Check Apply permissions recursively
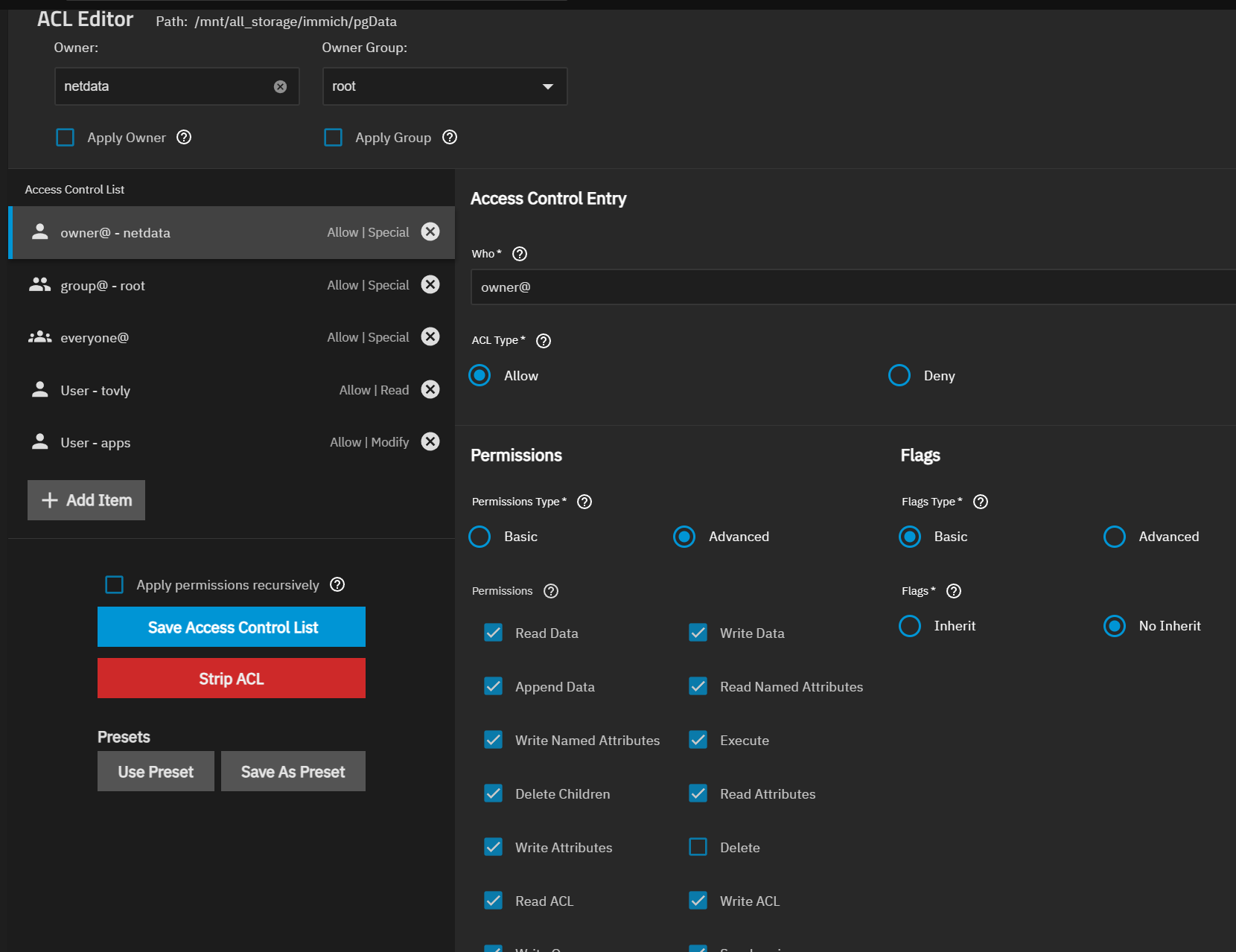This screenshot has height=952, width=1236. (x=115, y=585)
